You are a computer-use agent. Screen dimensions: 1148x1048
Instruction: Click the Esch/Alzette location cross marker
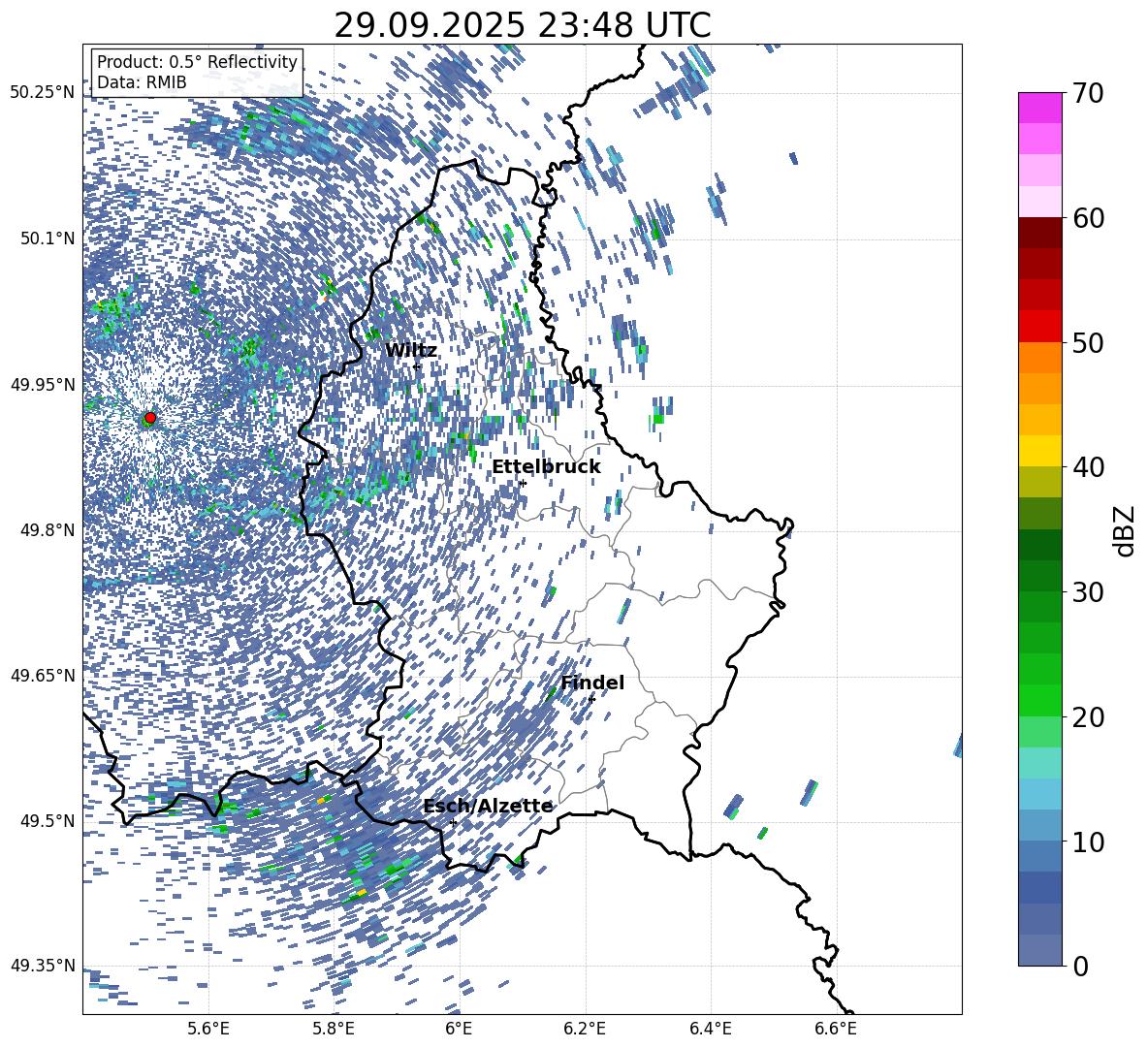pyautogui.click(x=453, y=822)
